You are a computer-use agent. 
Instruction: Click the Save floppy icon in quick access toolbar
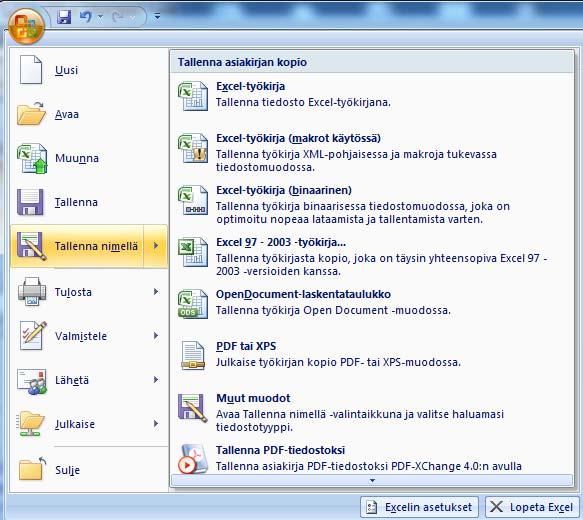[x=64, y=17]
